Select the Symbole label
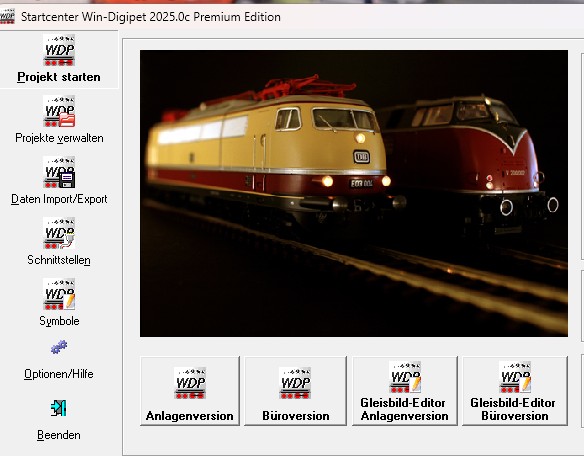Viewport: 584px width, 456px height. click(x=59, y=321)
